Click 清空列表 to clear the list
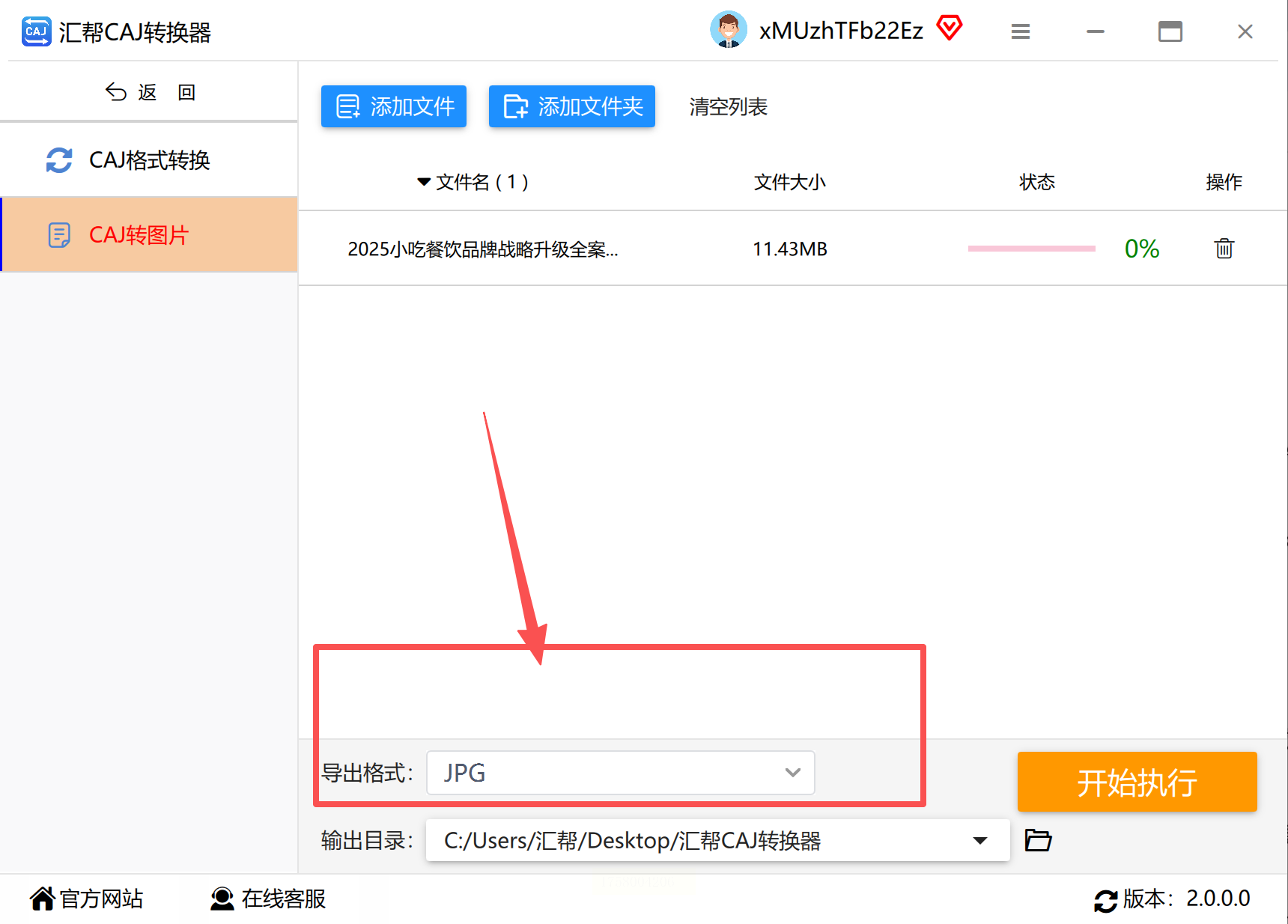This screenshot has width=1288, height=924. [729, 107]
